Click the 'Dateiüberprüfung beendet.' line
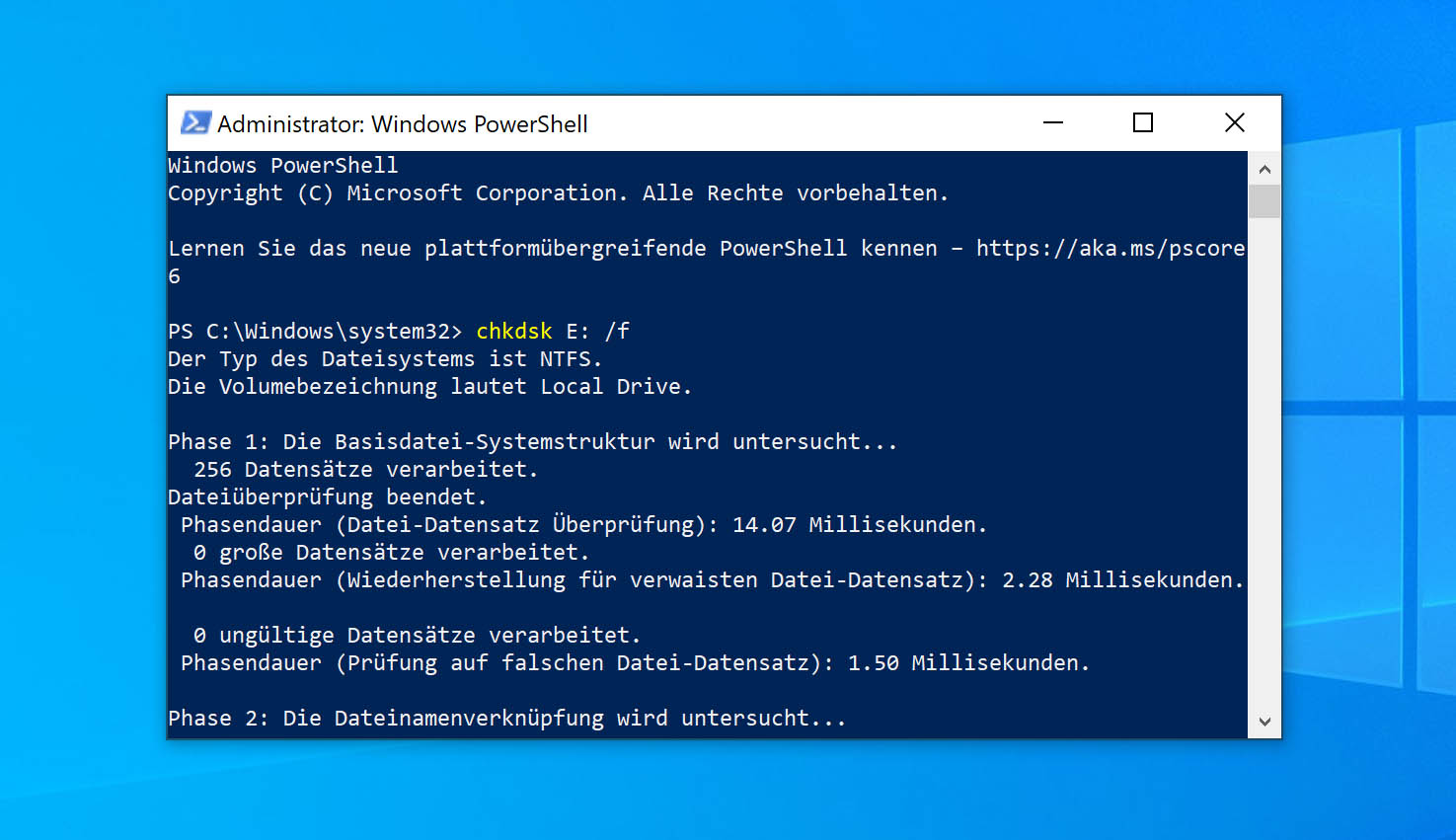The height and width of the screenshot is (840, 1456). click(328, 497)
